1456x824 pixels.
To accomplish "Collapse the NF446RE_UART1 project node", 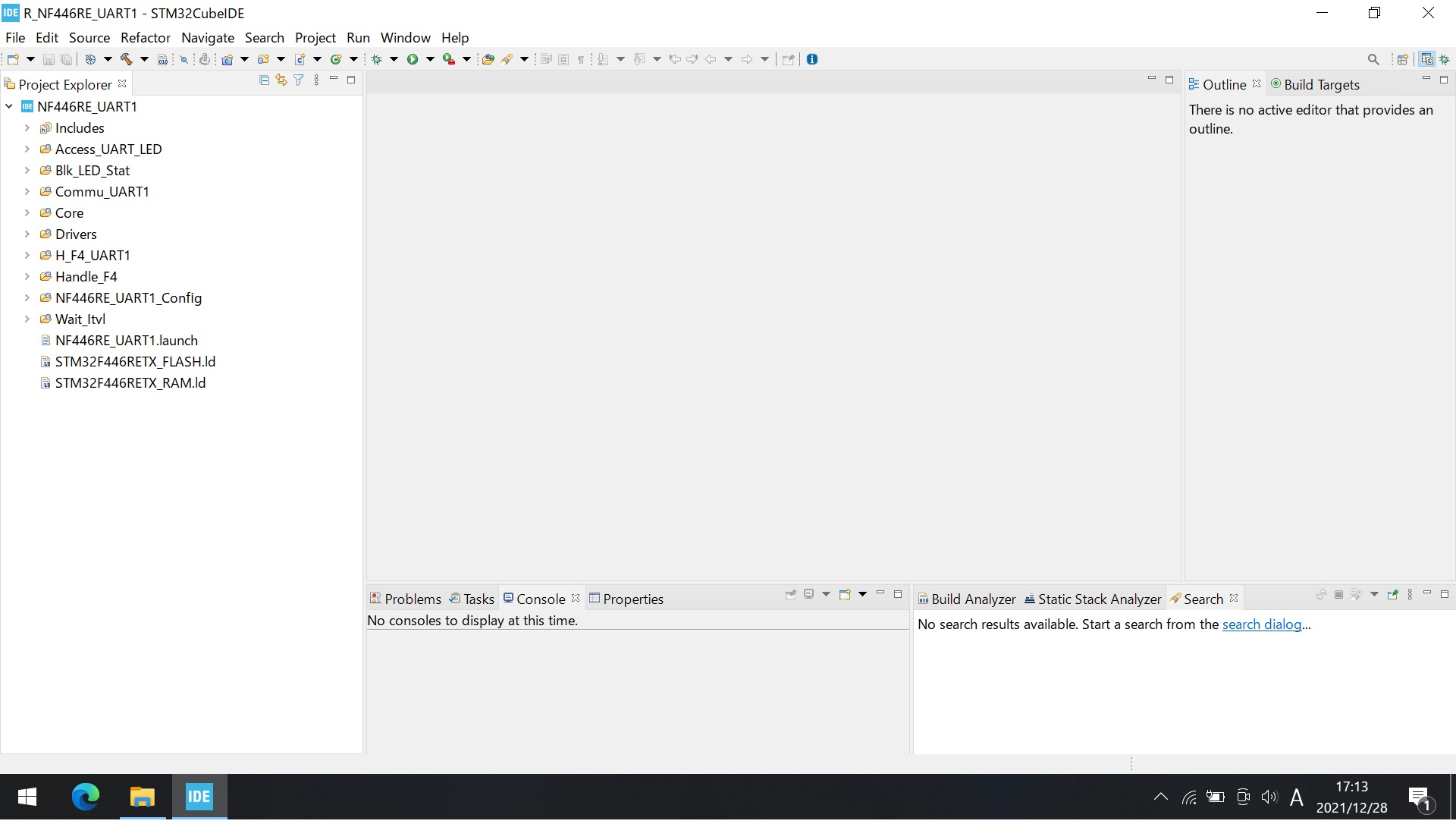I will tap(9, 106).
